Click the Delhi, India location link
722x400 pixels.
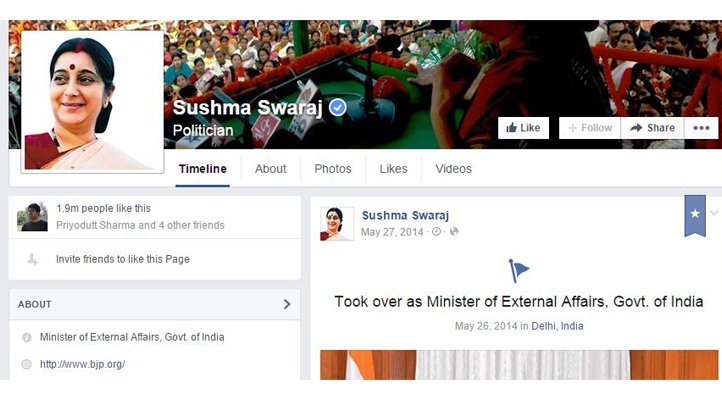pyautogui.click(x=557, y=326)
